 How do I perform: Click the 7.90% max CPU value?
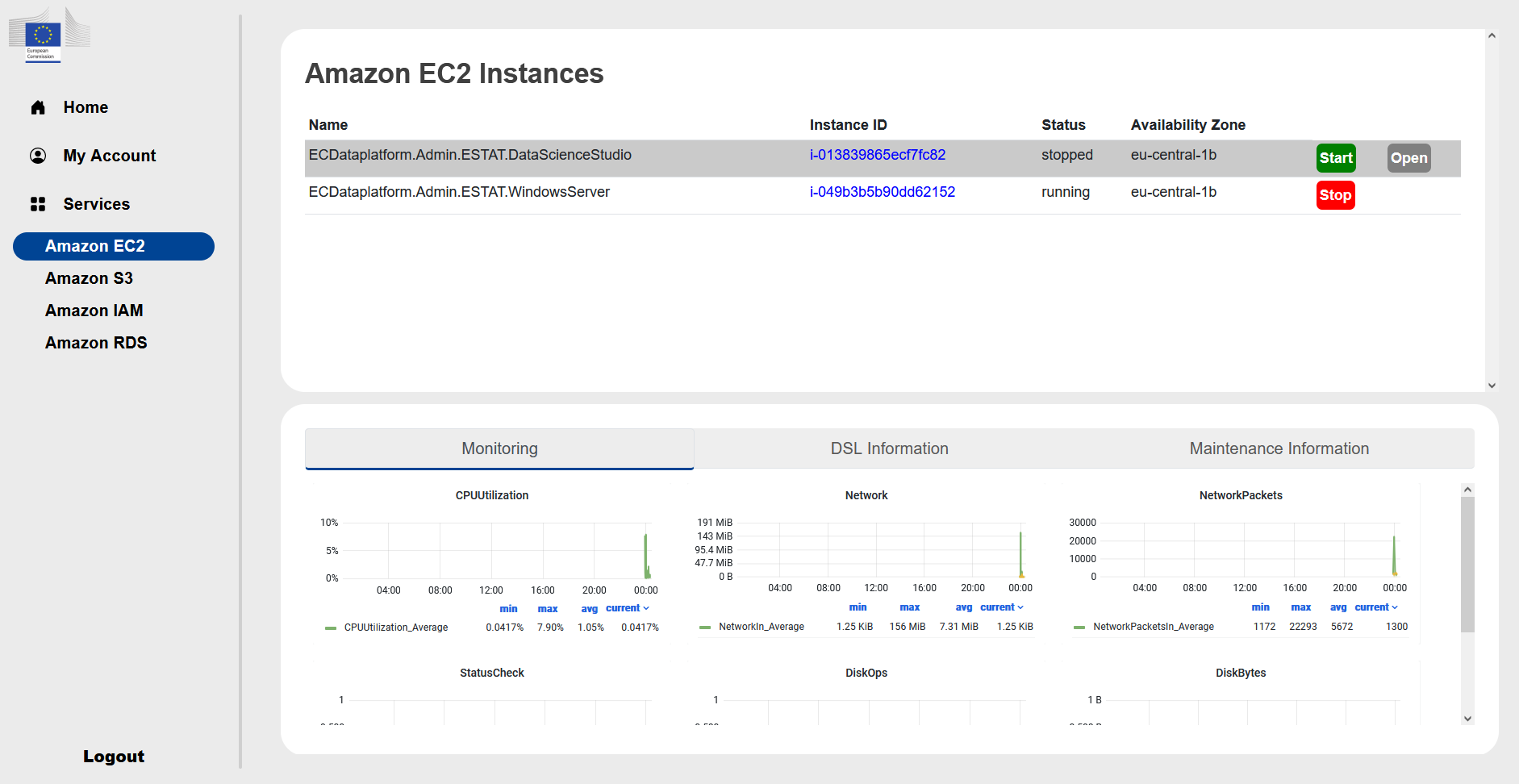[x=550, y=628]
